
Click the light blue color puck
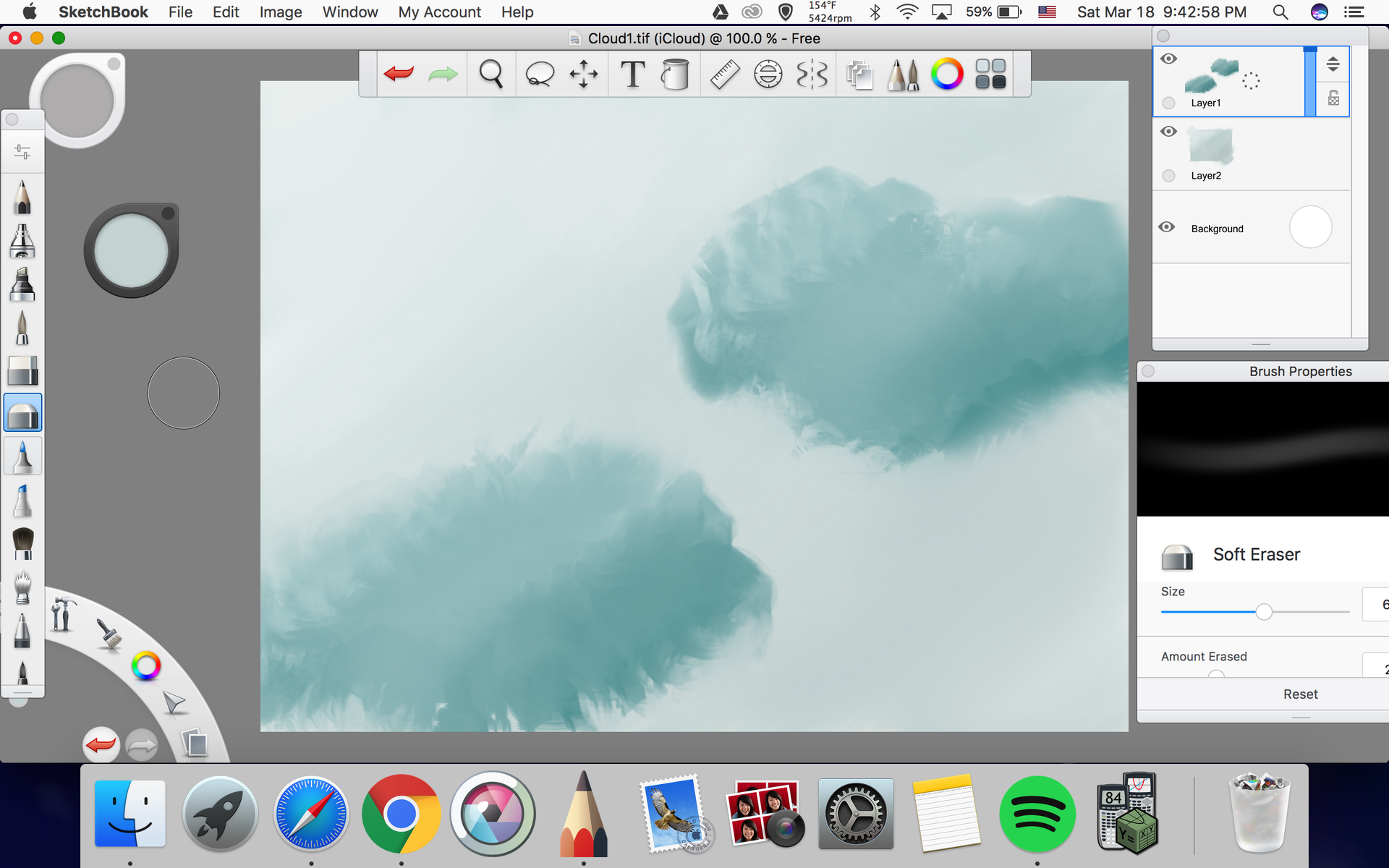point(131,251)
